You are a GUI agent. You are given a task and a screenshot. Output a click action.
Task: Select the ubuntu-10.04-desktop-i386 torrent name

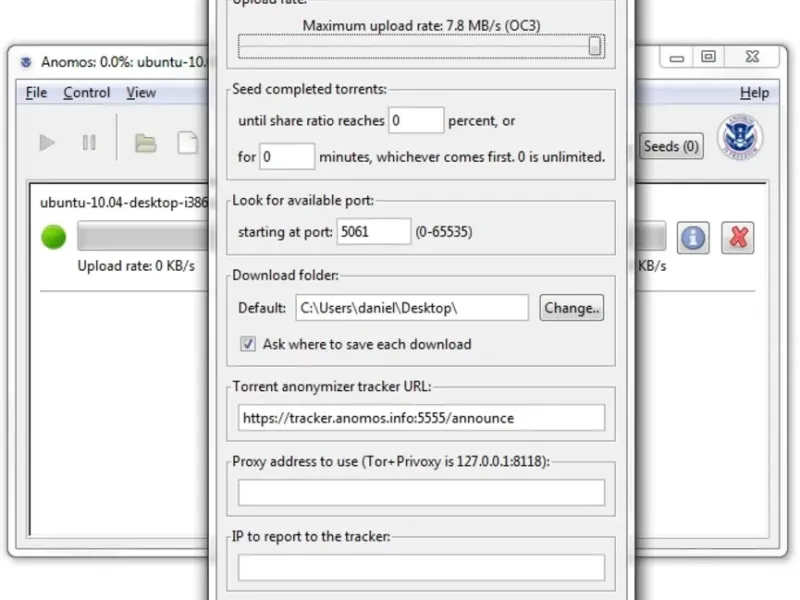pos(124,203)
